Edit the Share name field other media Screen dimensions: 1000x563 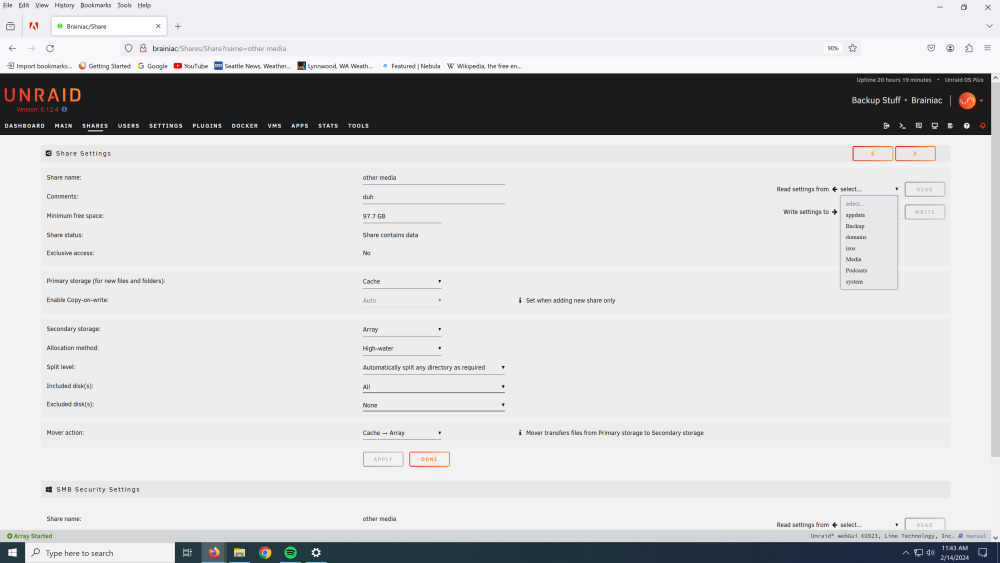(434, 178)
